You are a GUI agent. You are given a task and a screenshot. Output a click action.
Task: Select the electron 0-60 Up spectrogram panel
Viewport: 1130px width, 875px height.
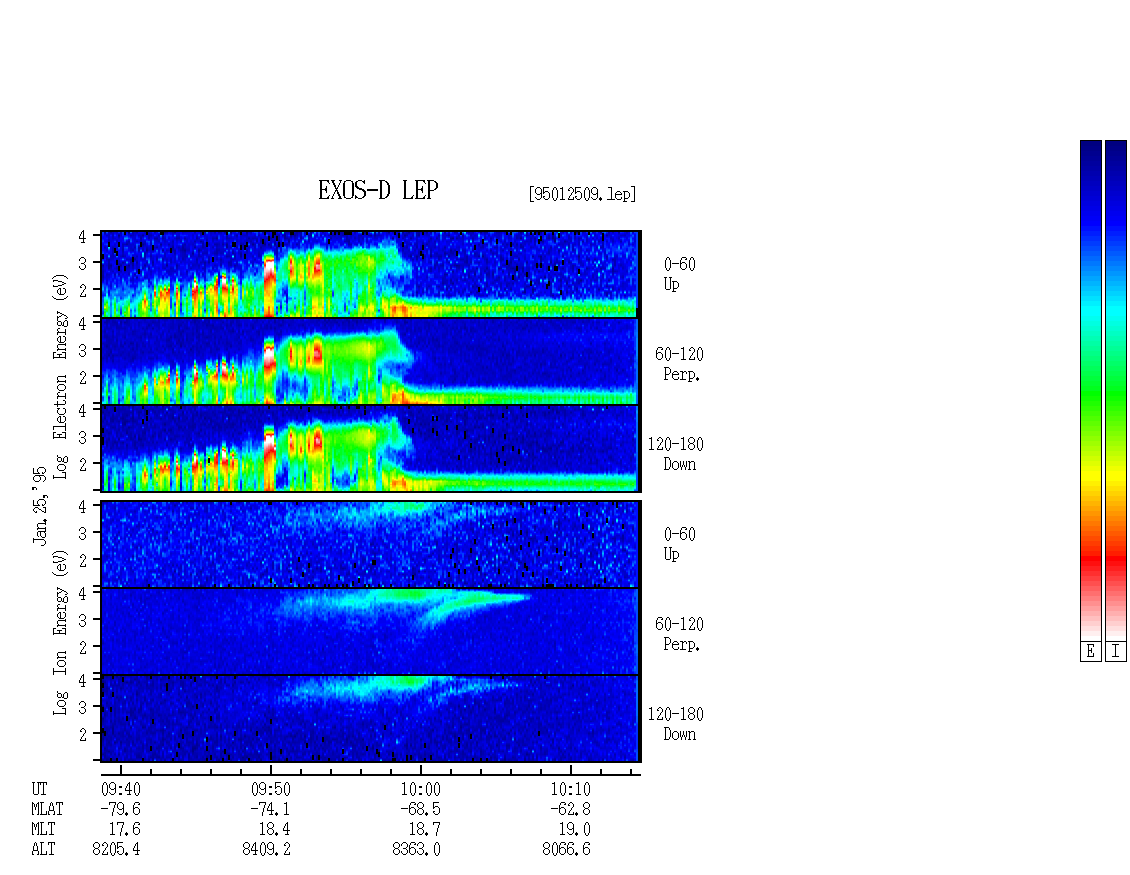(x=370, y=274)
